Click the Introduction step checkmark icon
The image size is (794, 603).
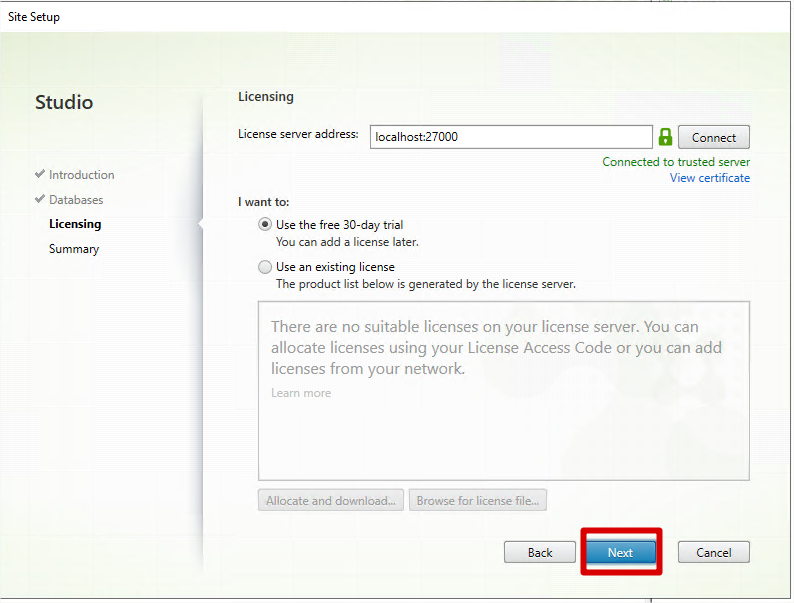[x=40, y=174]
